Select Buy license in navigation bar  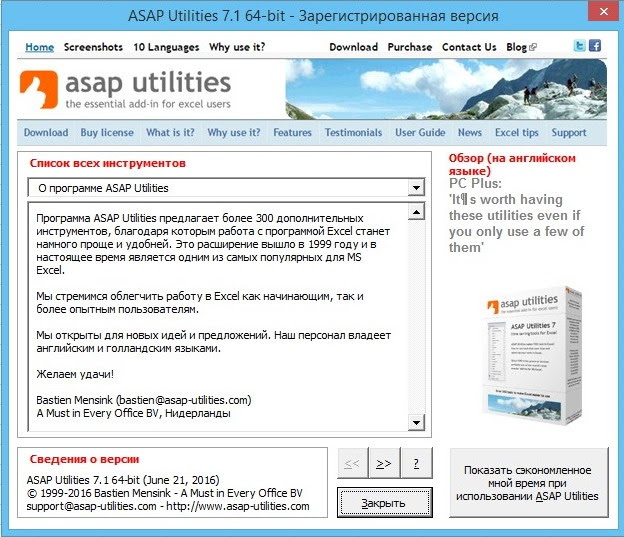click(x=107, y=133)
